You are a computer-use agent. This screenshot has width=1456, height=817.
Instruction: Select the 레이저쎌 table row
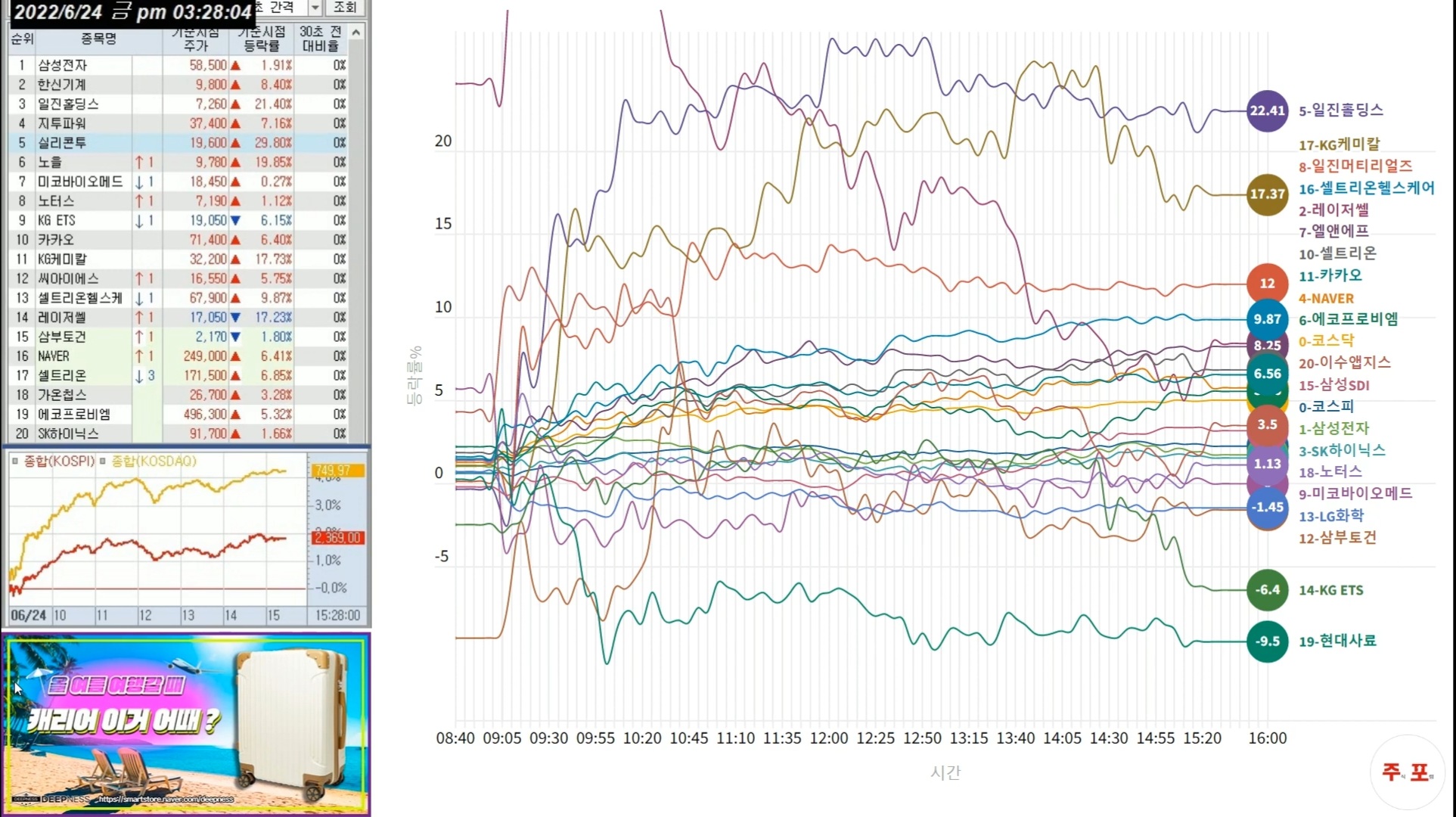pos(179,318)
